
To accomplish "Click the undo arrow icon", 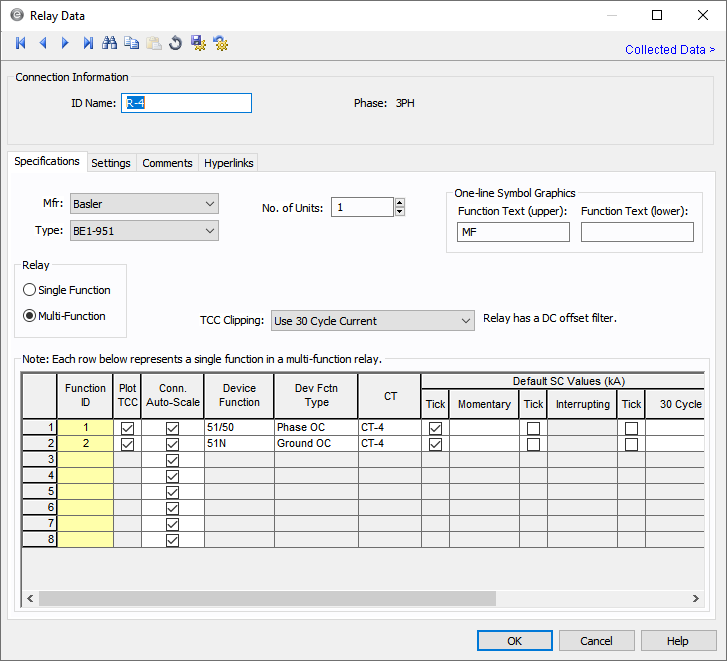I will tap(176, 43).
